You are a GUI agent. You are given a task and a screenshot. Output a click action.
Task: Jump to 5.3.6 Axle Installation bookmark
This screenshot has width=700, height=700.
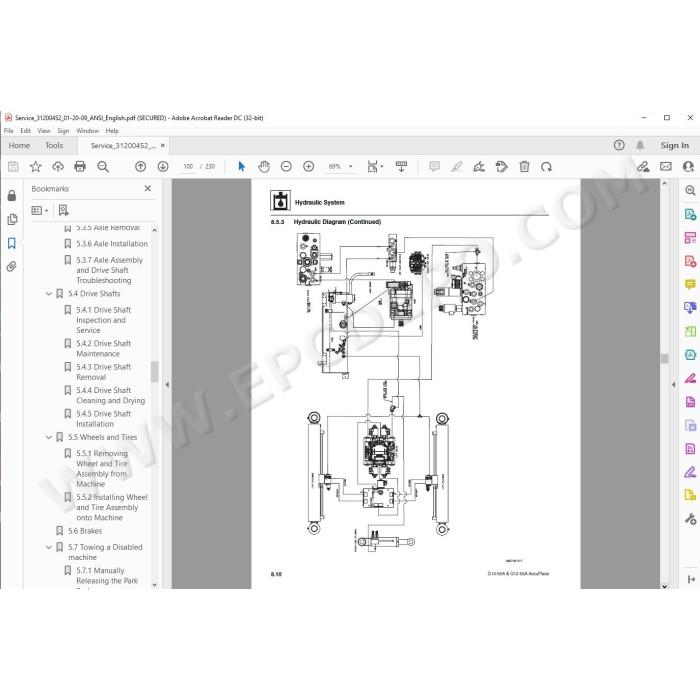point(112,244)
